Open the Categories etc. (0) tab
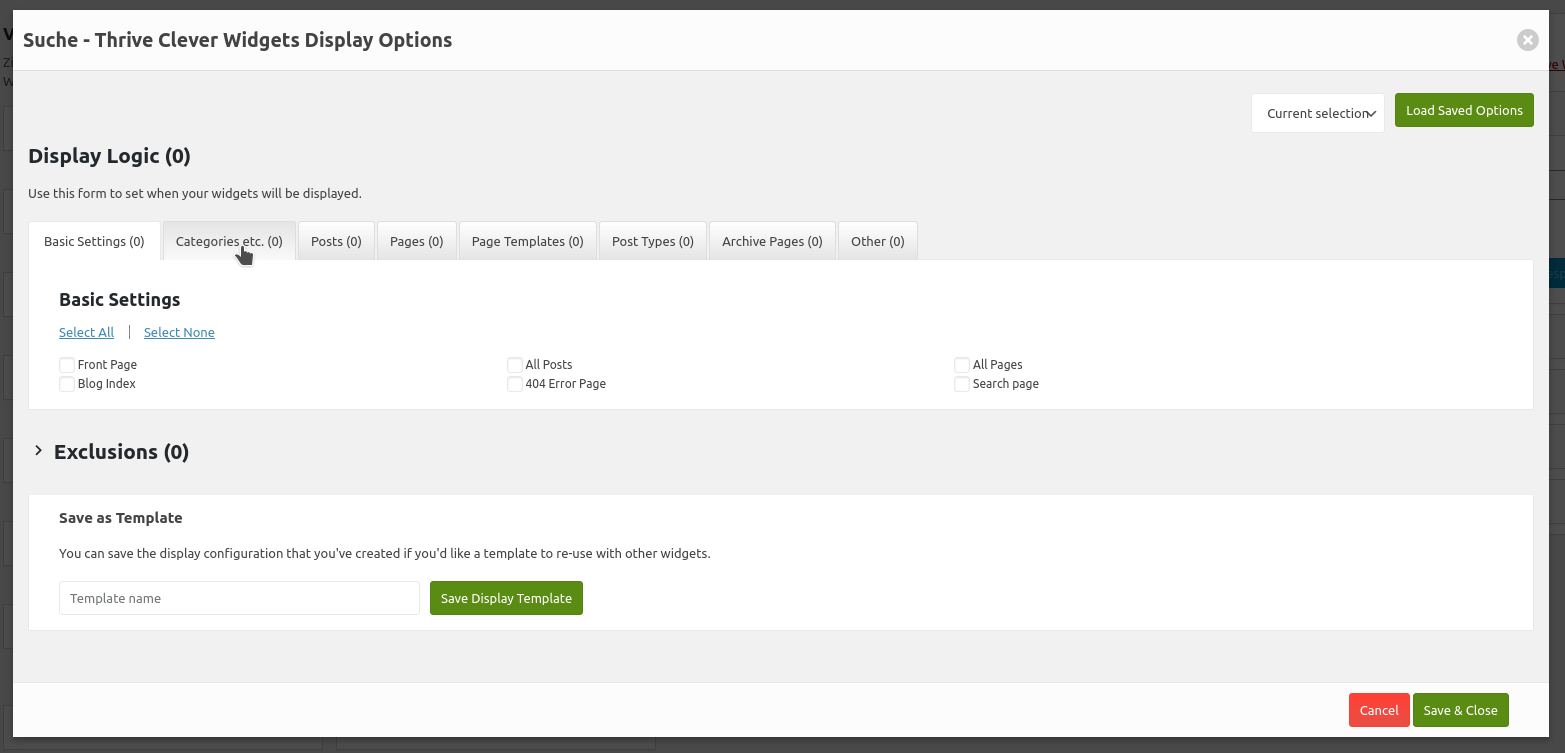Image resolution: width=1565 pixels, height=753 pixels. point(229,241)
